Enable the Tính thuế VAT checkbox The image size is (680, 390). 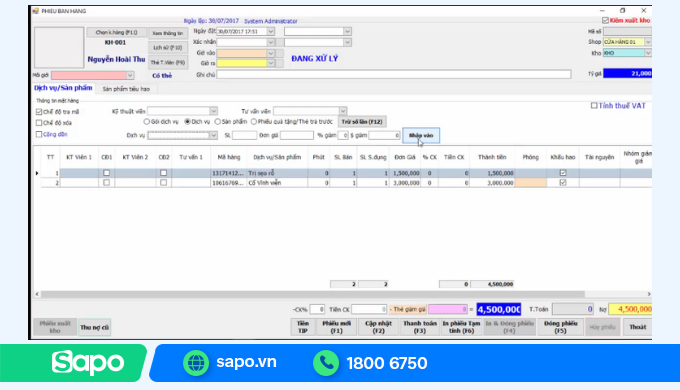pos(594,105)
